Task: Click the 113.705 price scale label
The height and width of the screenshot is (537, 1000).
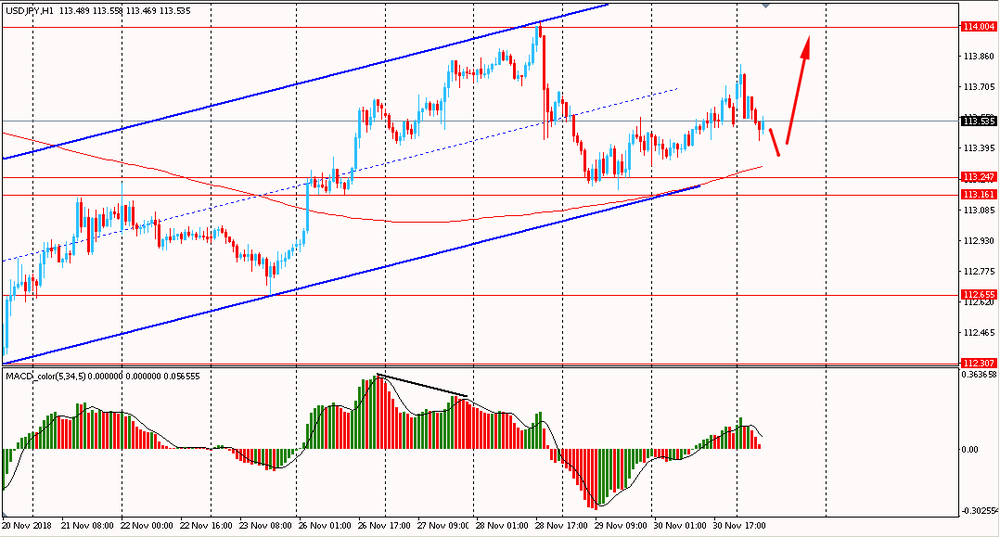Action: click(x=979, y=87)
